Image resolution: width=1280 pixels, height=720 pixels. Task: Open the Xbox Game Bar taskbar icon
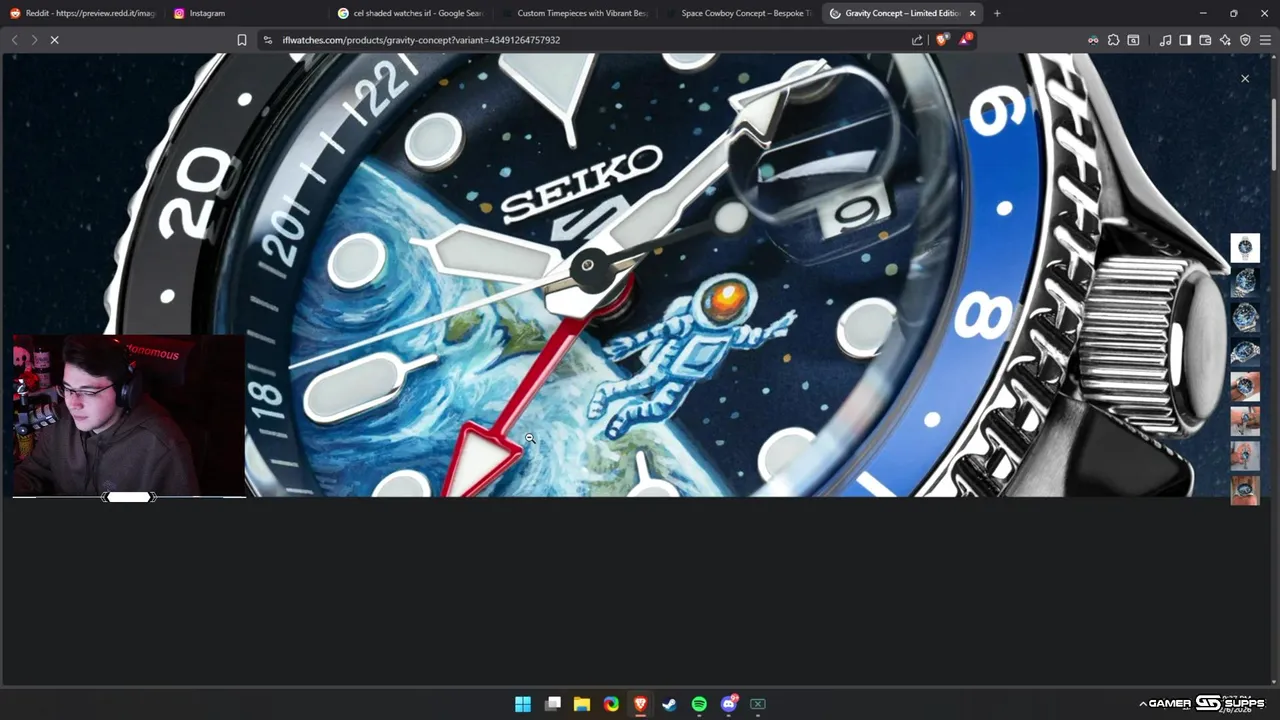758,704
